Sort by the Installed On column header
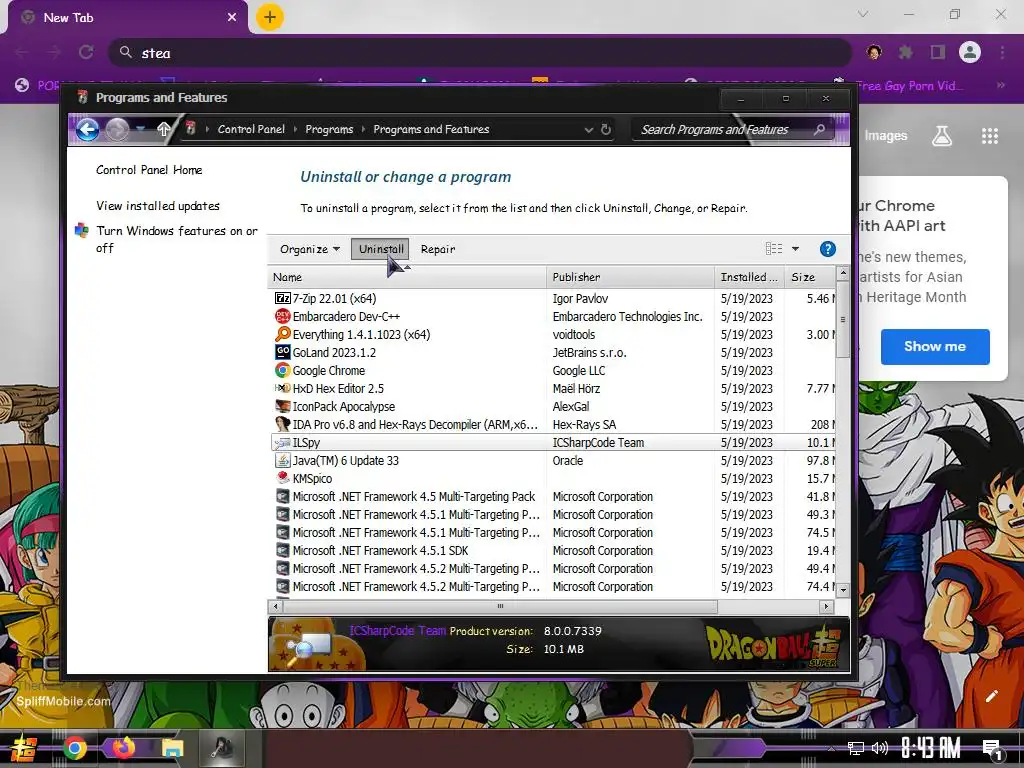1024x768 pixels. 750,277
